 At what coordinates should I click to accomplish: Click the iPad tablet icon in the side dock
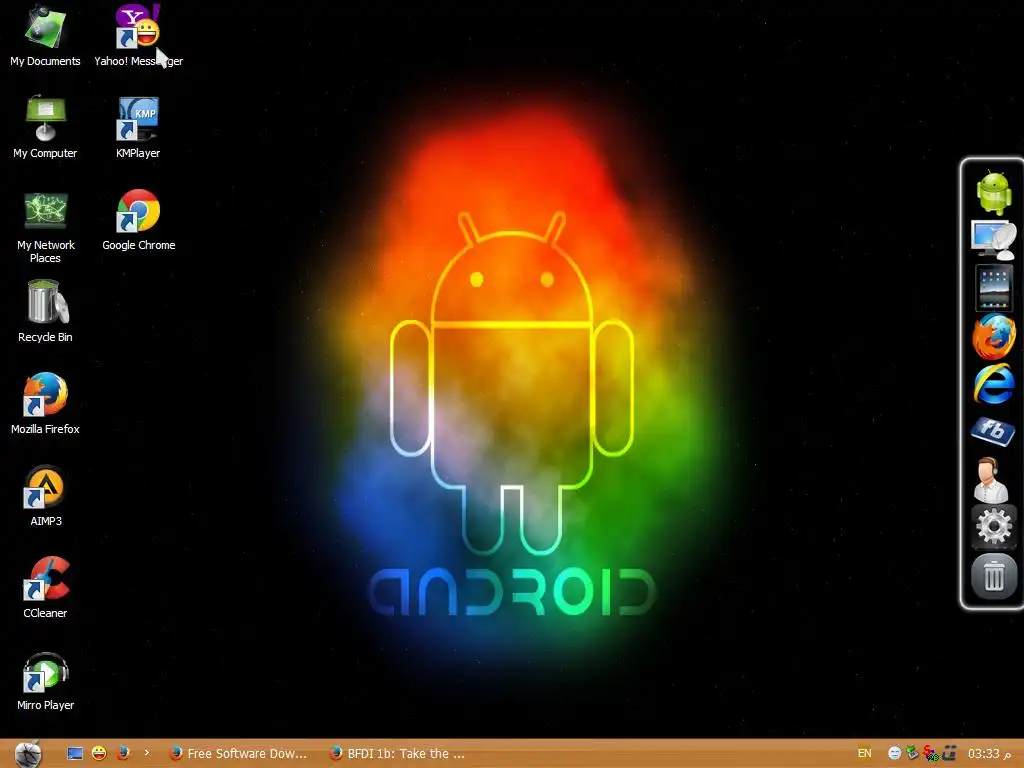(x=993, y=287)
